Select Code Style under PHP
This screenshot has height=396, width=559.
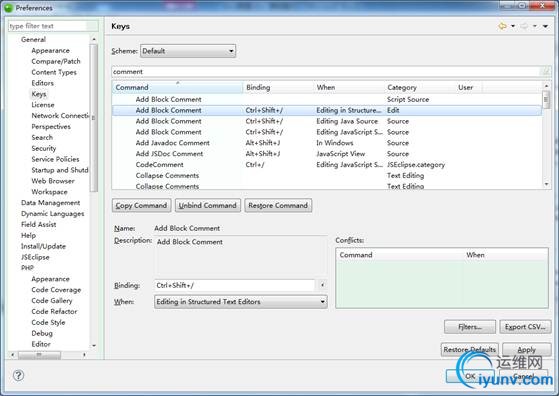(x=48, y=323)
